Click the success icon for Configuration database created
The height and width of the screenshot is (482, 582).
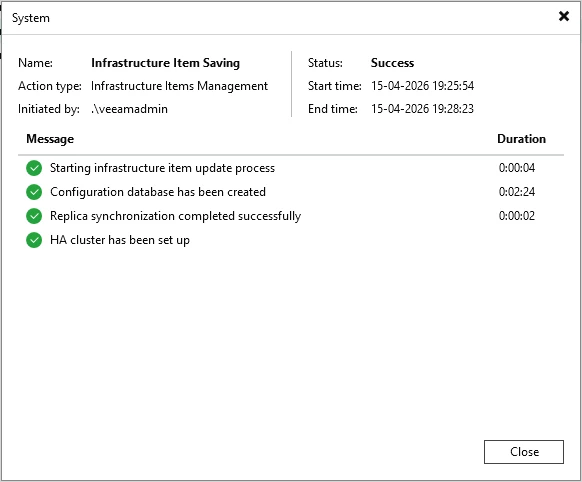click(x=34, y=192)
